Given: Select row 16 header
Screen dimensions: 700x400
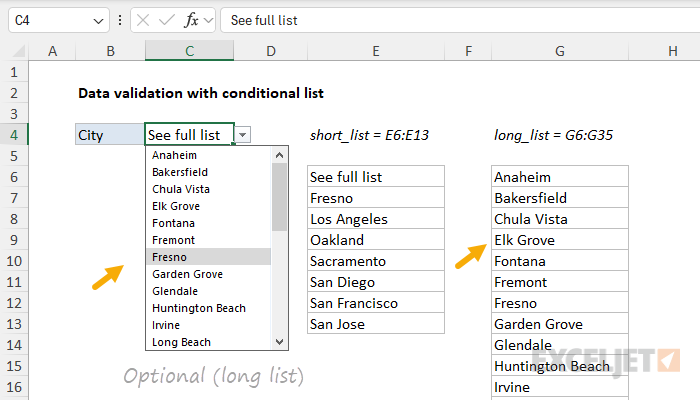Looking at the screenshot, I should pos(14,387).
